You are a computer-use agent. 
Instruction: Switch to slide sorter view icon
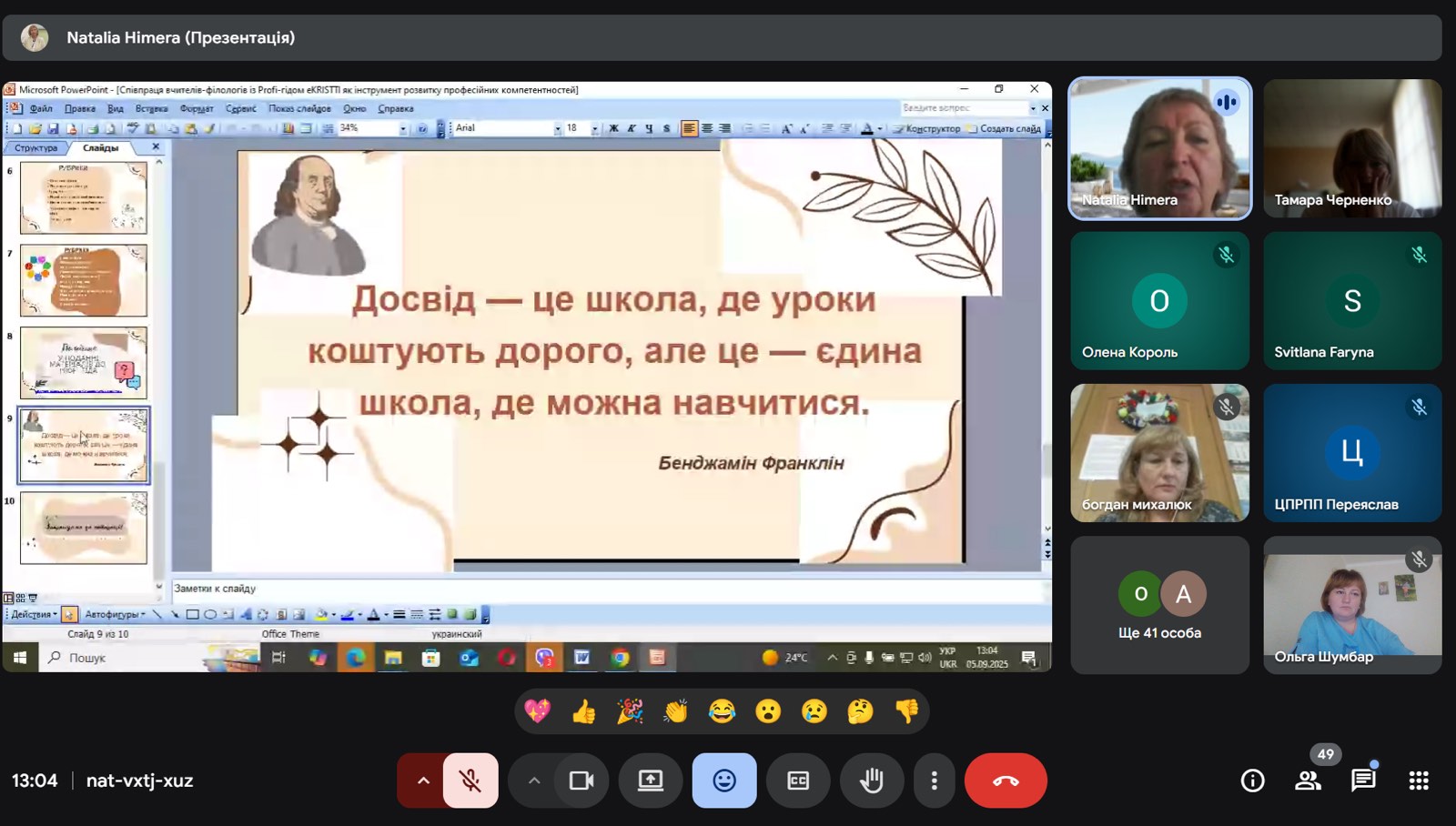click(x=20, y=598)
